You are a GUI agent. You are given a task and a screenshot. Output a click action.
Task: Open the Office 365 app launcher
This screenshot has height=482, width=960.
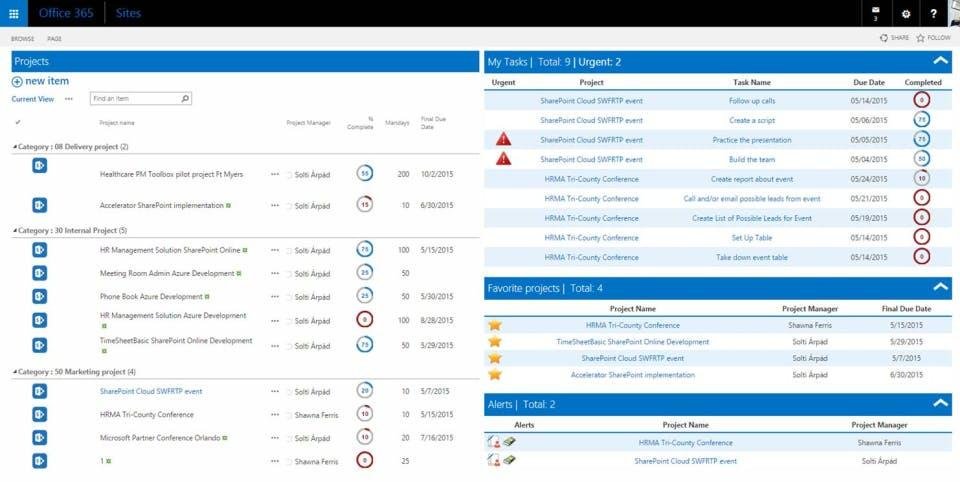tap(13, 13)
